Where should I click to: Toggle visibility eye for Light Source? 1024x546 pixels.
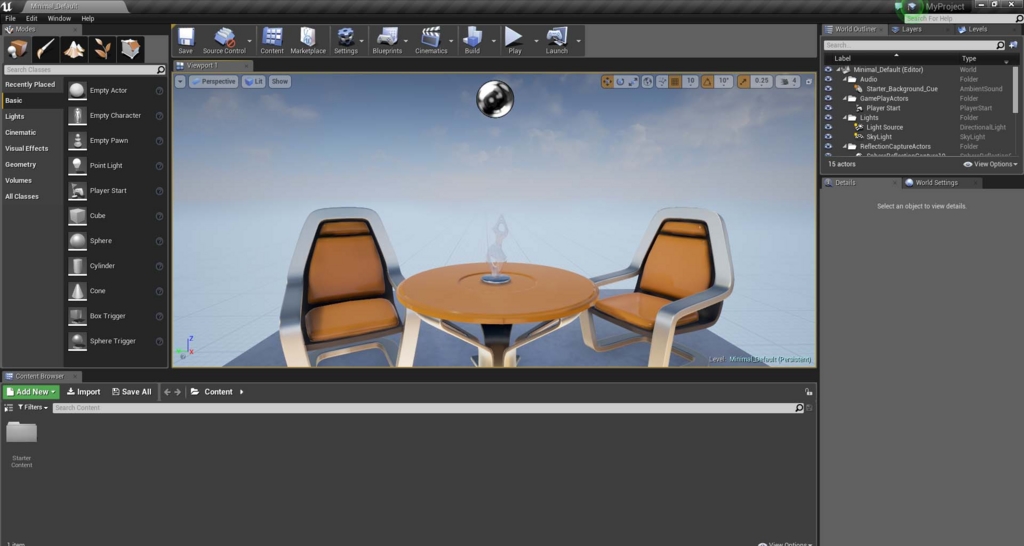point(828,127)
